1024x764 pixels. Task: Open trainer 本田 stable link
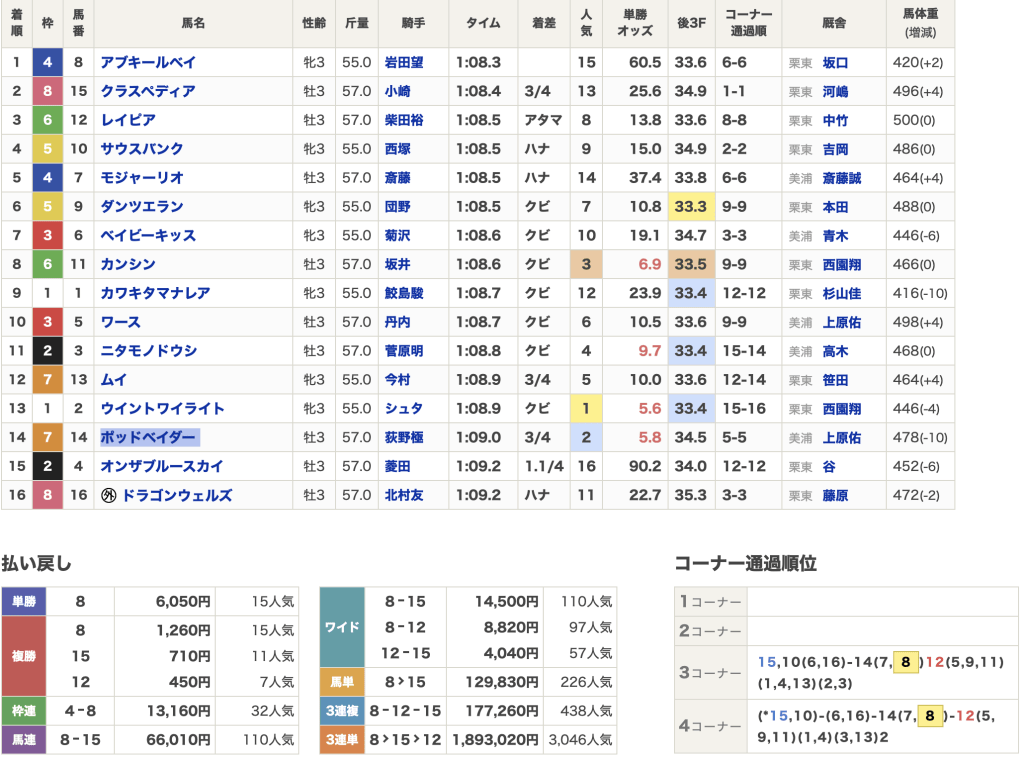point(835,206)
